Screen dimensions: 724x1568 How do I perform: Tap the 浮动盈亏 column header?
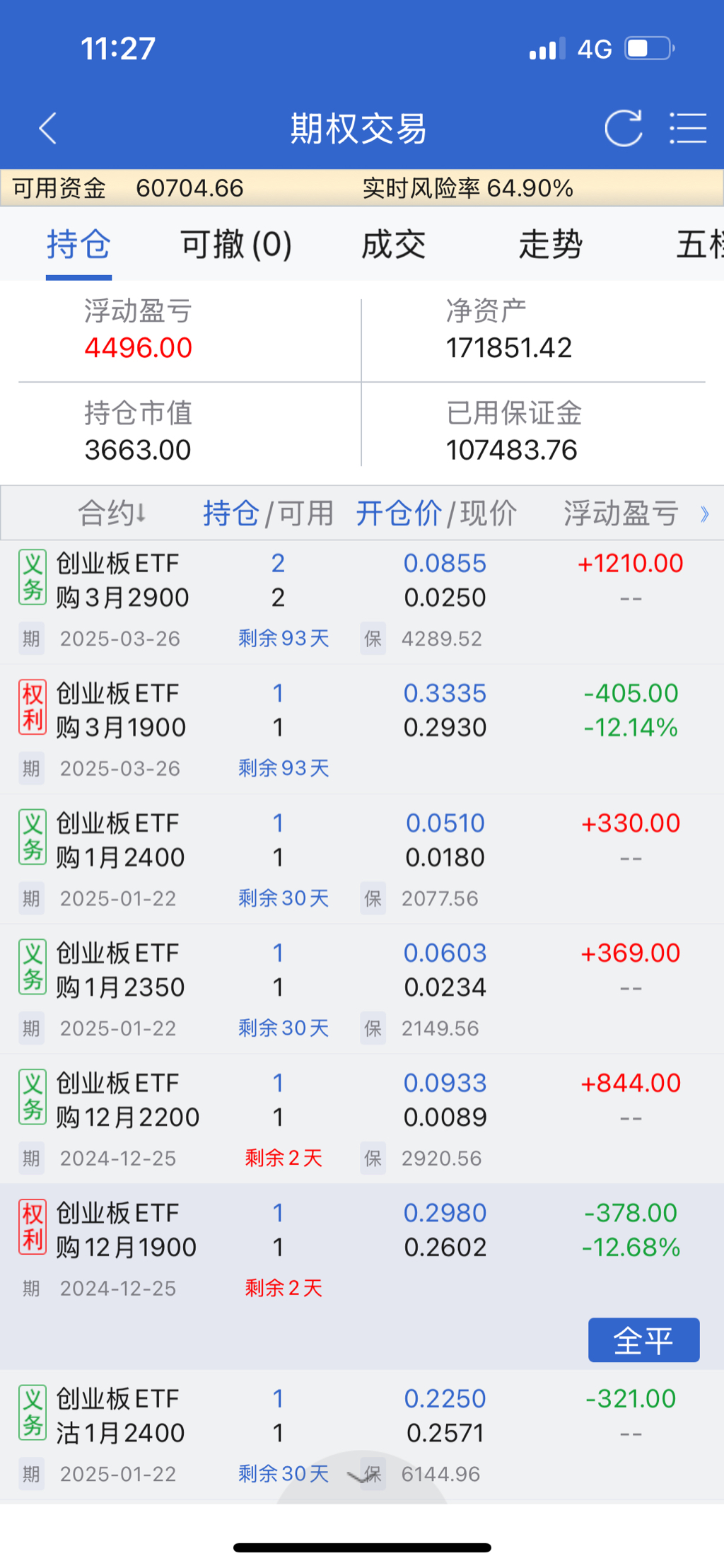tap(621, 513)
